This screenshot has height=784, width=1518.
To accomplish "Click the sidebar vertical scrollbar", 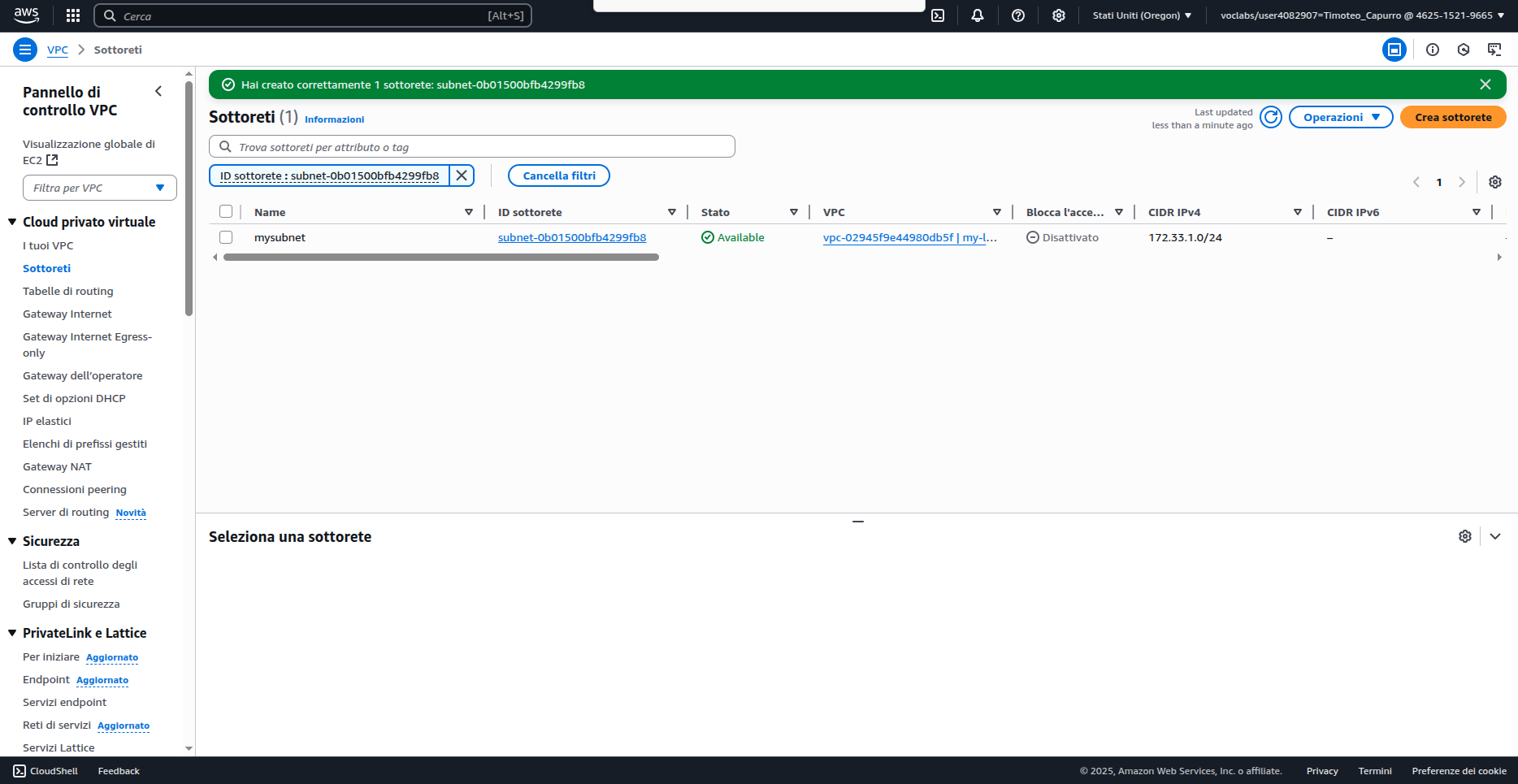I will point(189,198).
